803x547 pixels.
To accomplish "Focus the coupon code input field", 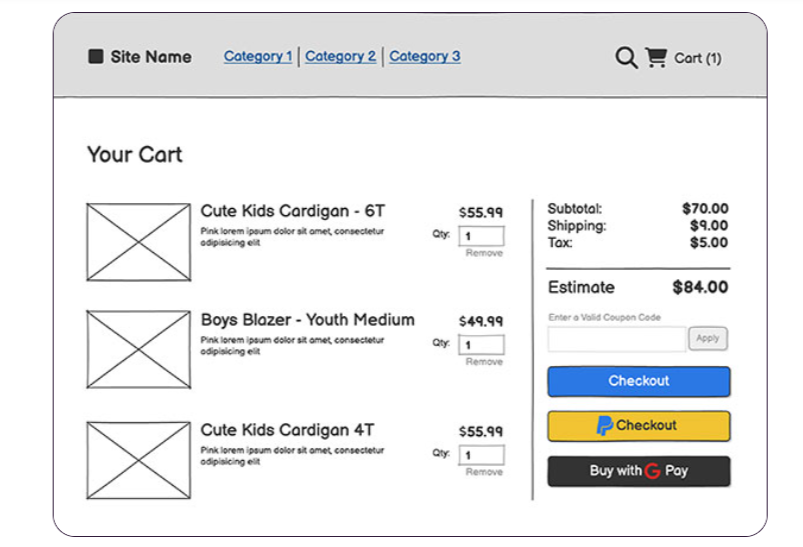I will coord(616,339).
